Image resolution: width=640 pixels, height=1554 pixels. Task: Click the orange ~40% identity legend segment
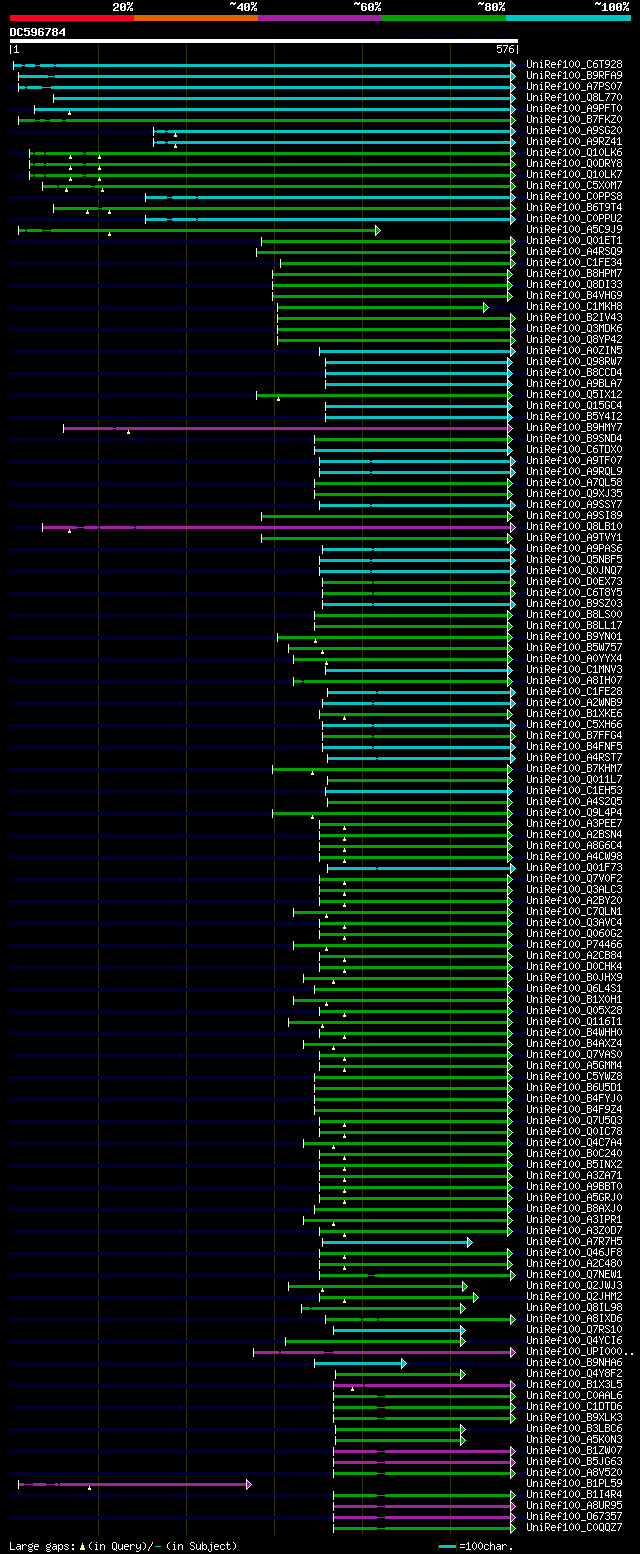pyautogui.click(x=196, y=18)
